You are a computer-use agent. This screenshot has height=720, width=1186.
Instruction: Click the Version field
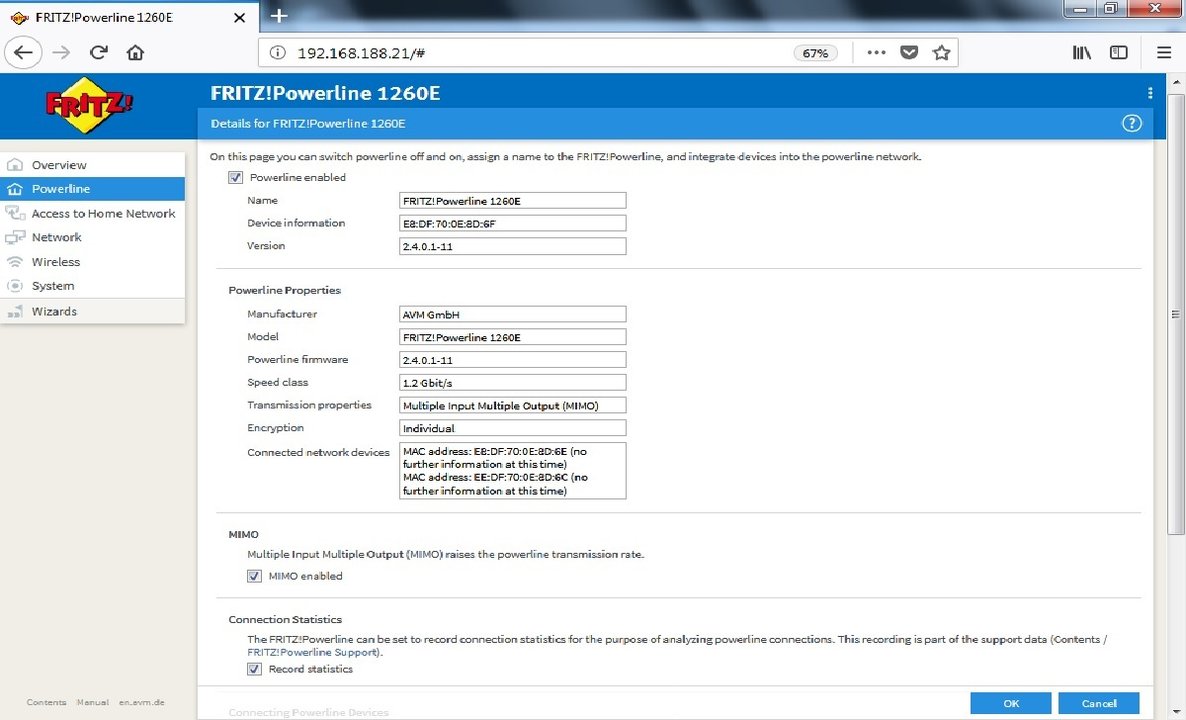click(512, 246)
